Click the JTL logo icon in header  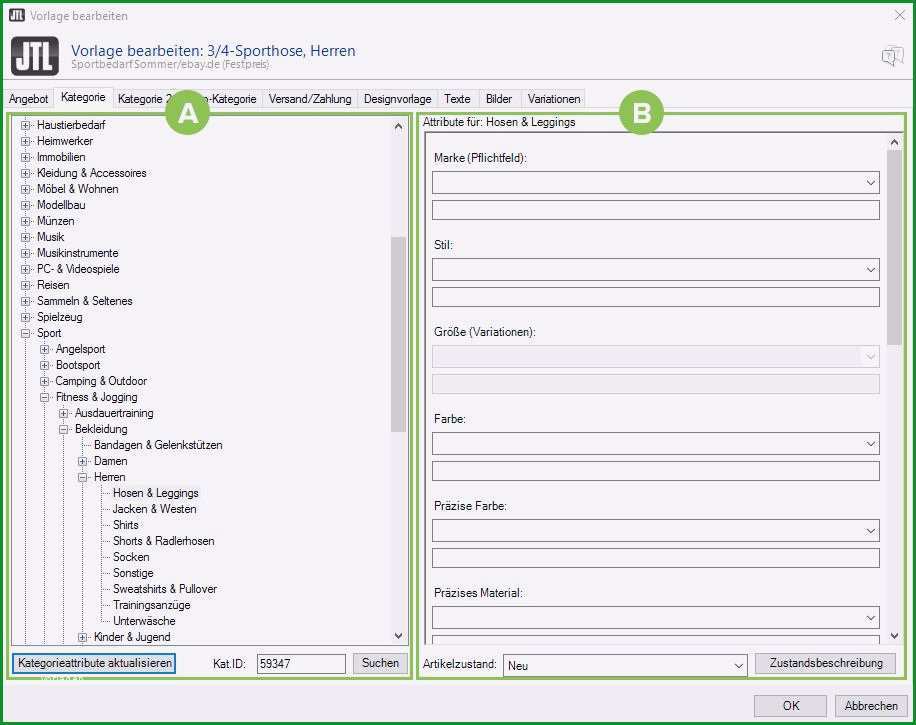point(34,56)
